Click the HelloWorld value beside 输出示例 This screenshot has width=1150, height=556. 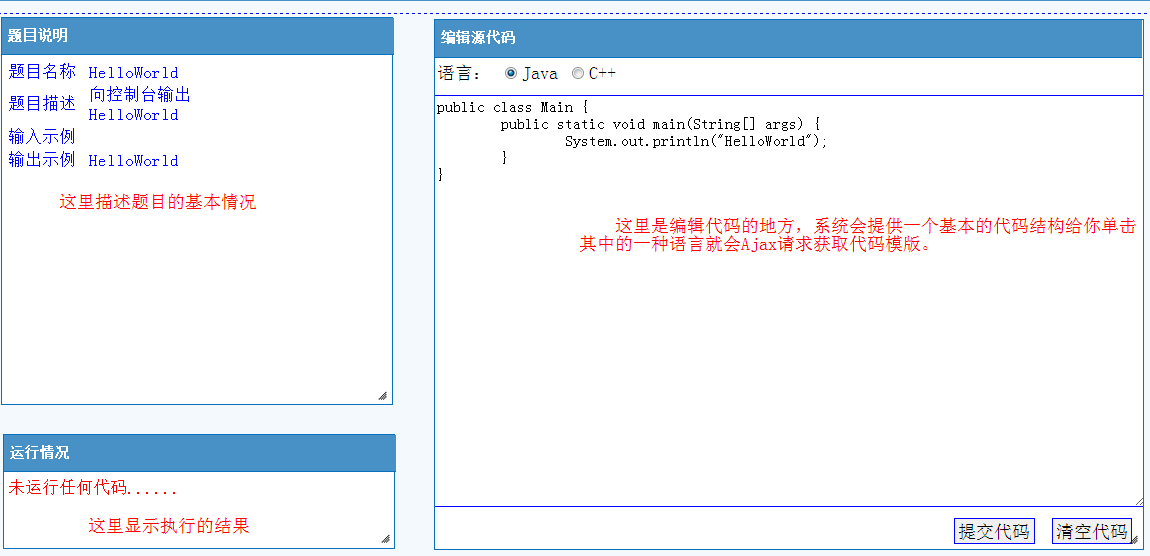tap(133, 161)
